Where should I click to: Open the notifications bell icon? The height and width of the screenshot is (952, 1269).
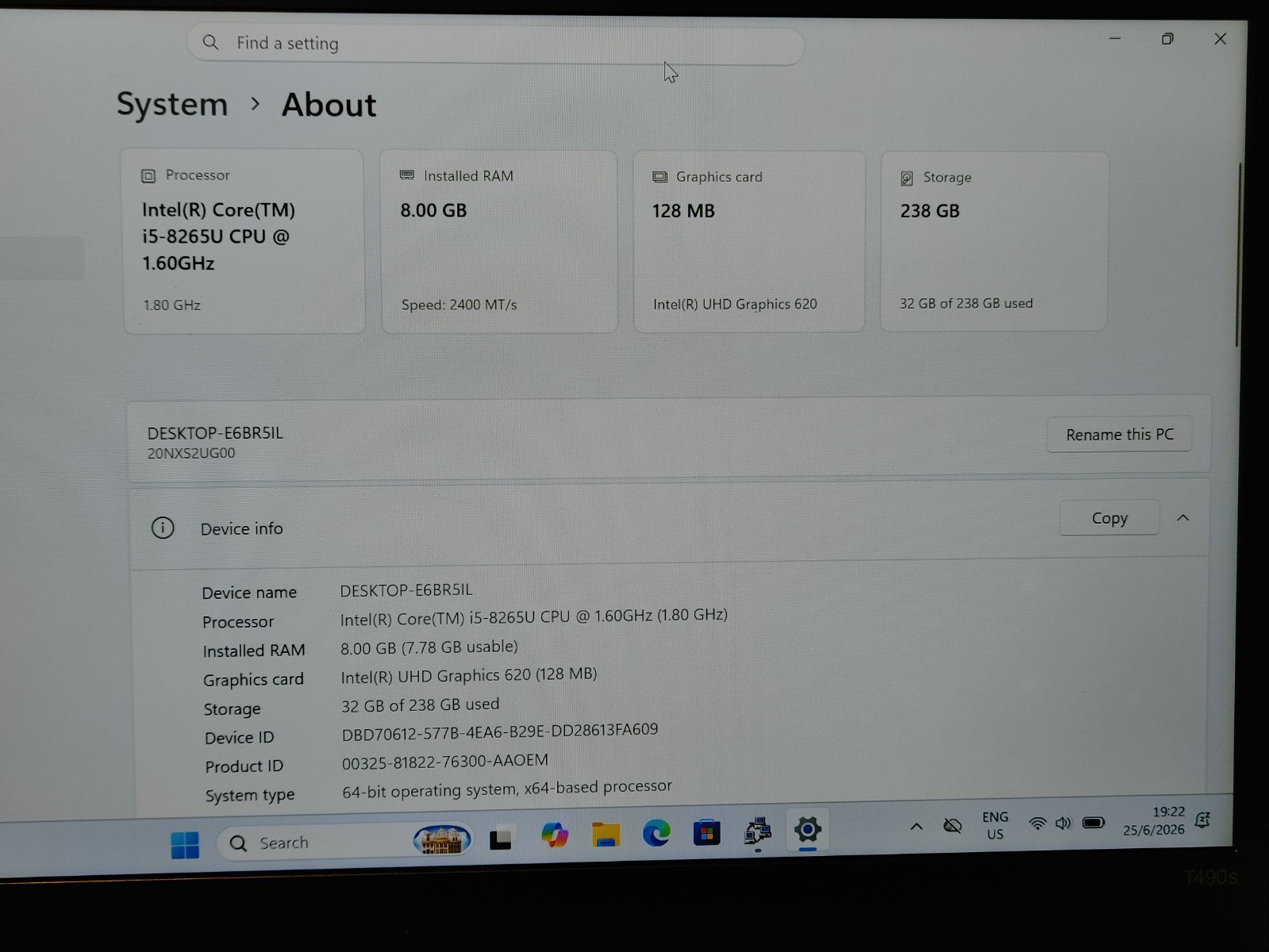[x=1203, y=820]
